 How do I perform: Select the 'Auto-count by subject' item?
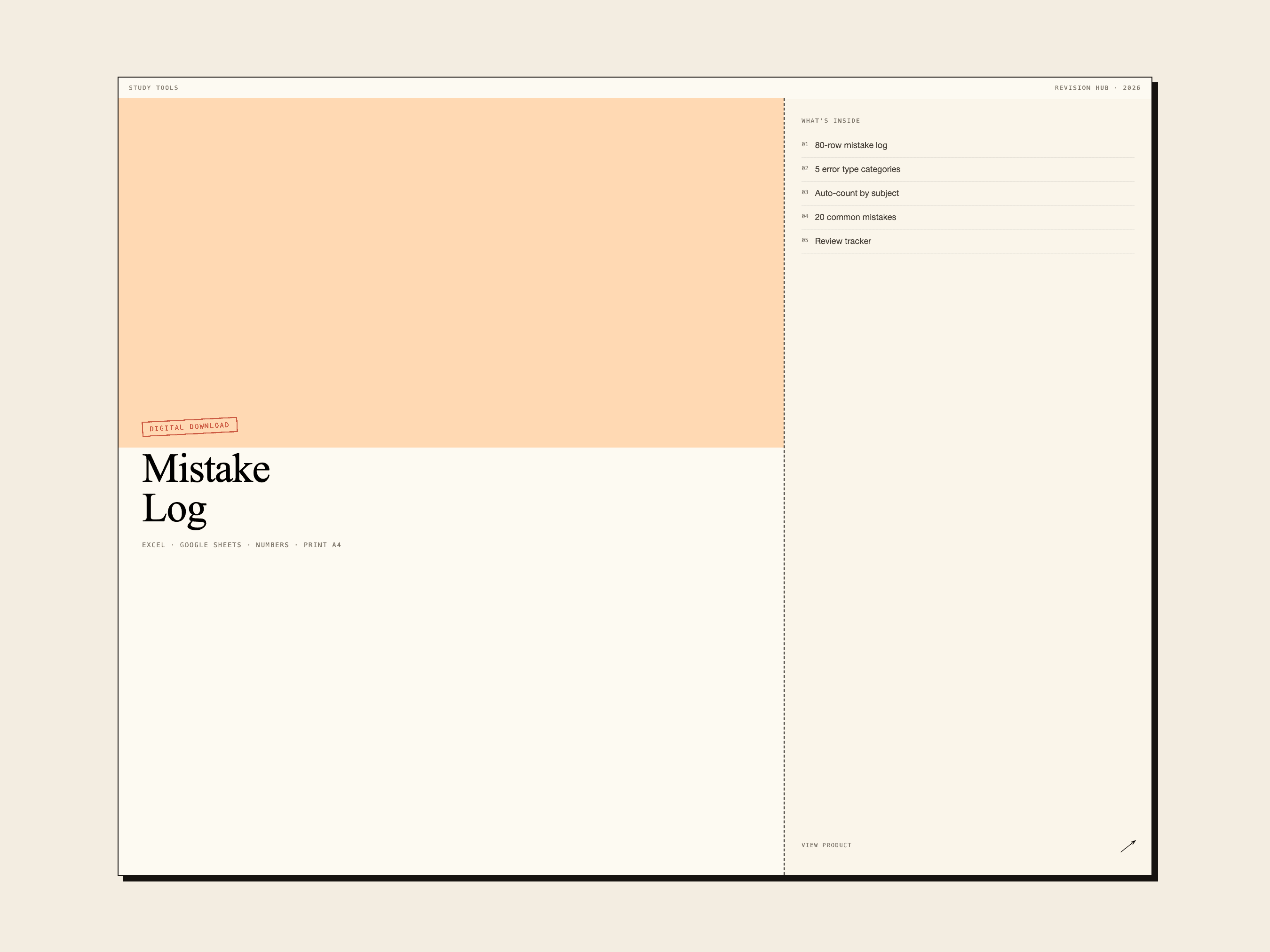tap(968, 193)
